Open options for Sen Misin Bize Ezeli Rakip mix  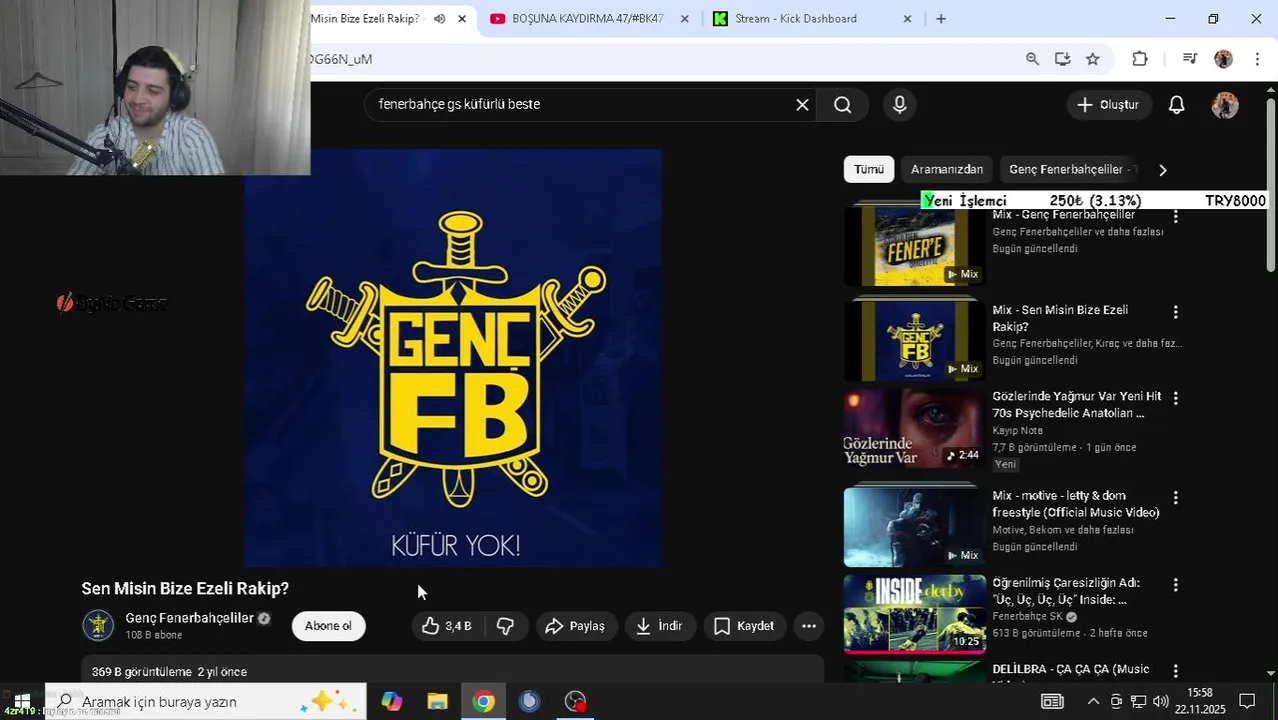tap(1176, 312)
